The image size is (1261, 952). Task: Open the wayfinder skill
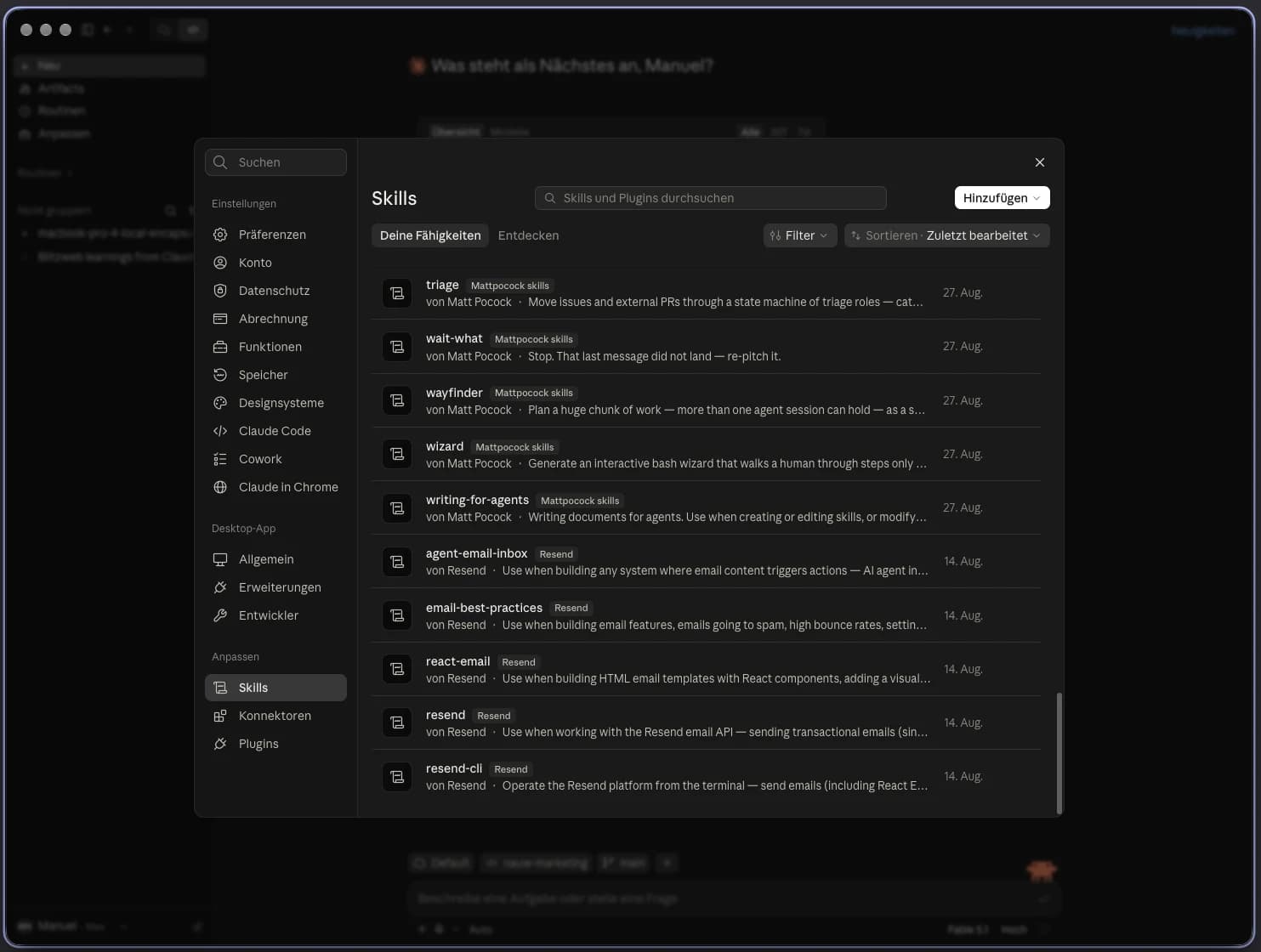click(706, 400)
